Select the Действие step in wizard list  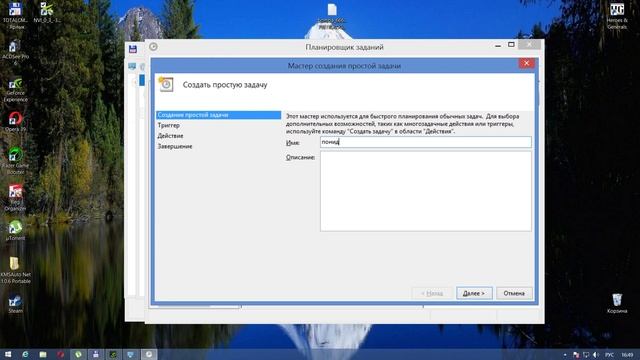pyautogui.click(x=170, y=136)
